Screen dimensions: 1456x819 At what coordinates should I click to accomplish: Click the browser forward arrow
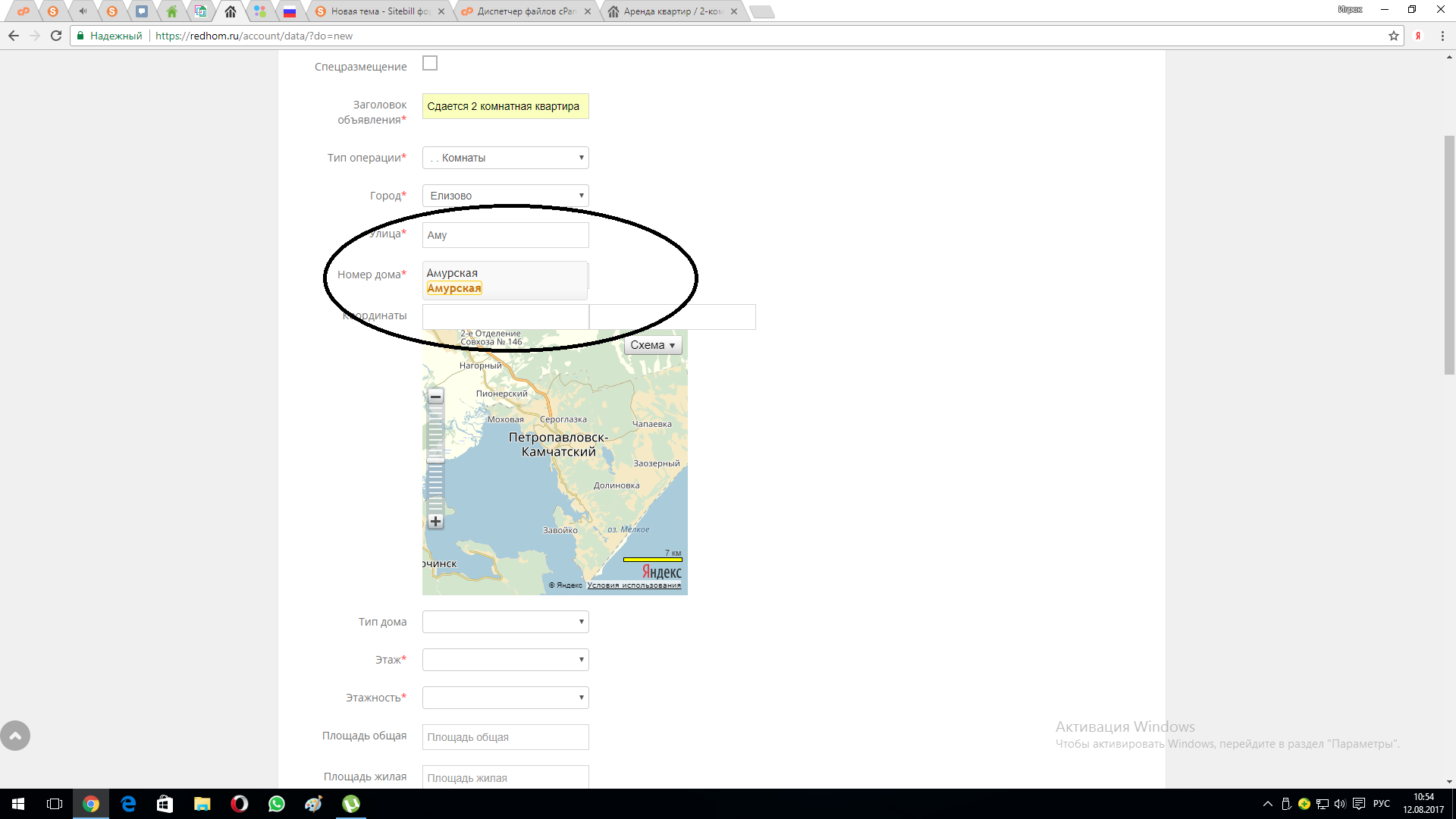[35, 36]
